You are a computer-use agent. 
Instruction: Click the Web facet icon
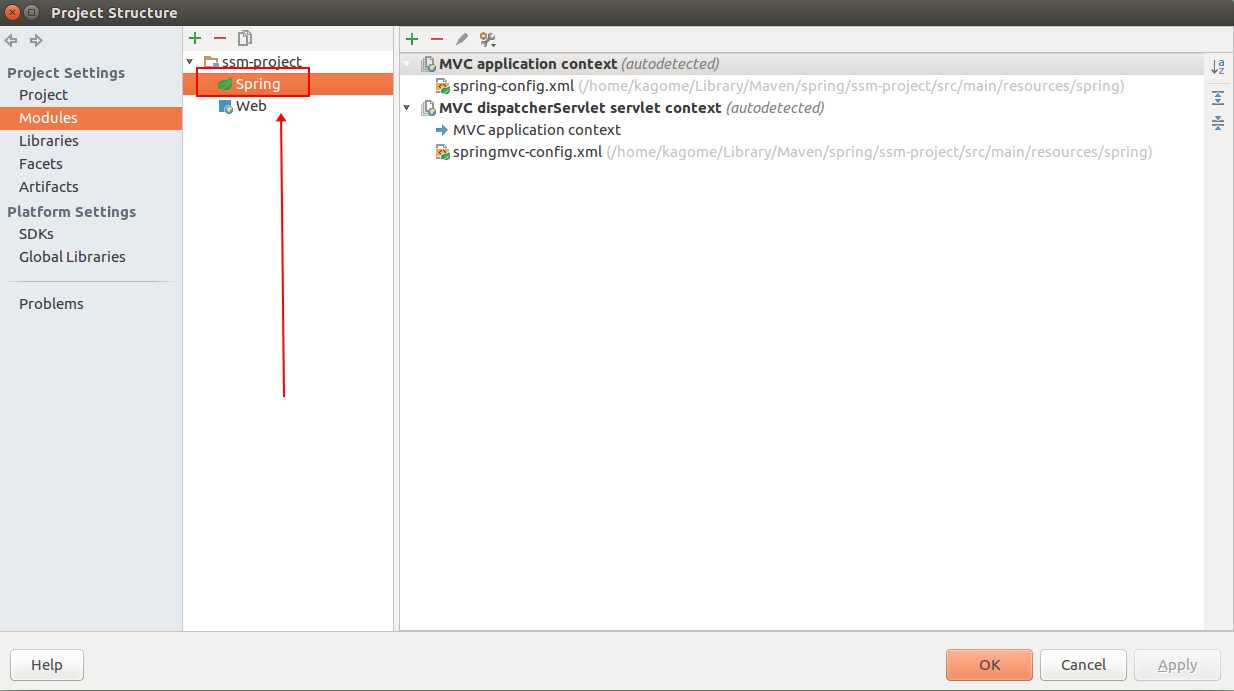[226, 106]
